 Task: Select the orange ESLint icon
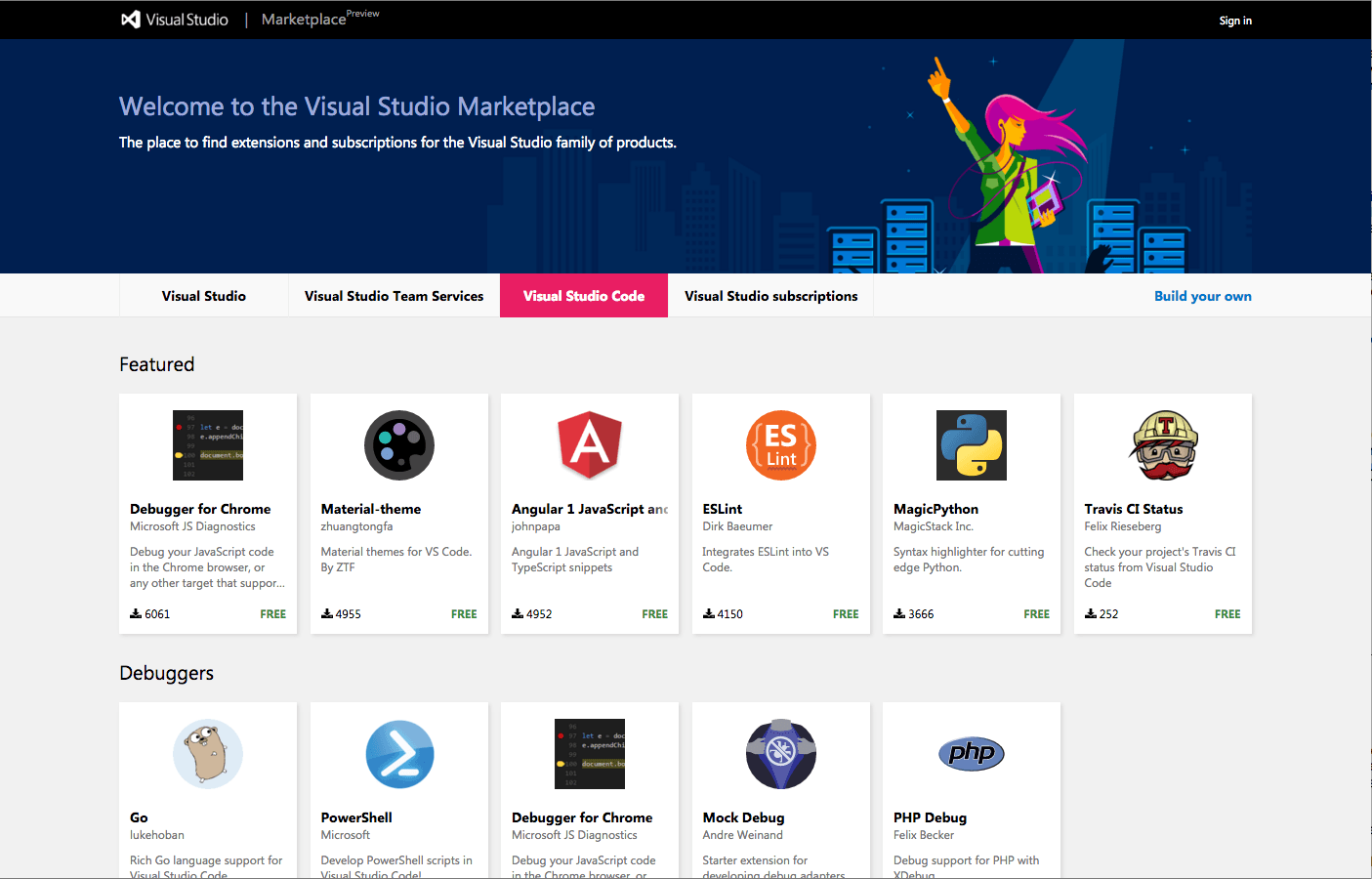(x=780, y=445)
